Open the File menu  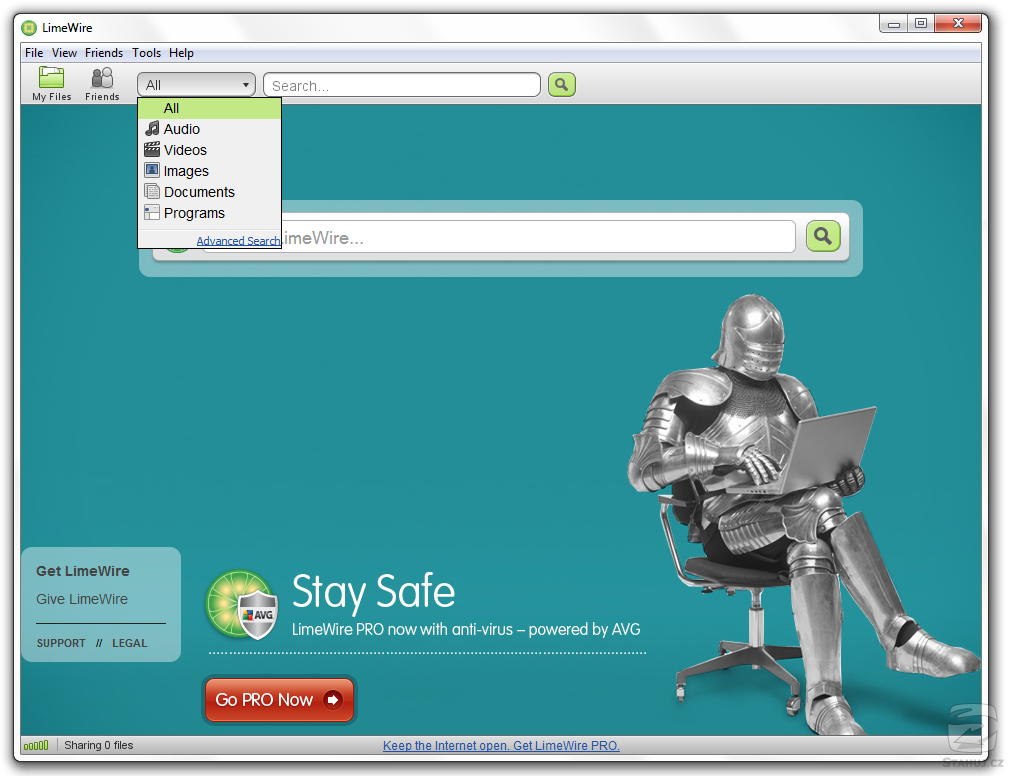[34, 53]
